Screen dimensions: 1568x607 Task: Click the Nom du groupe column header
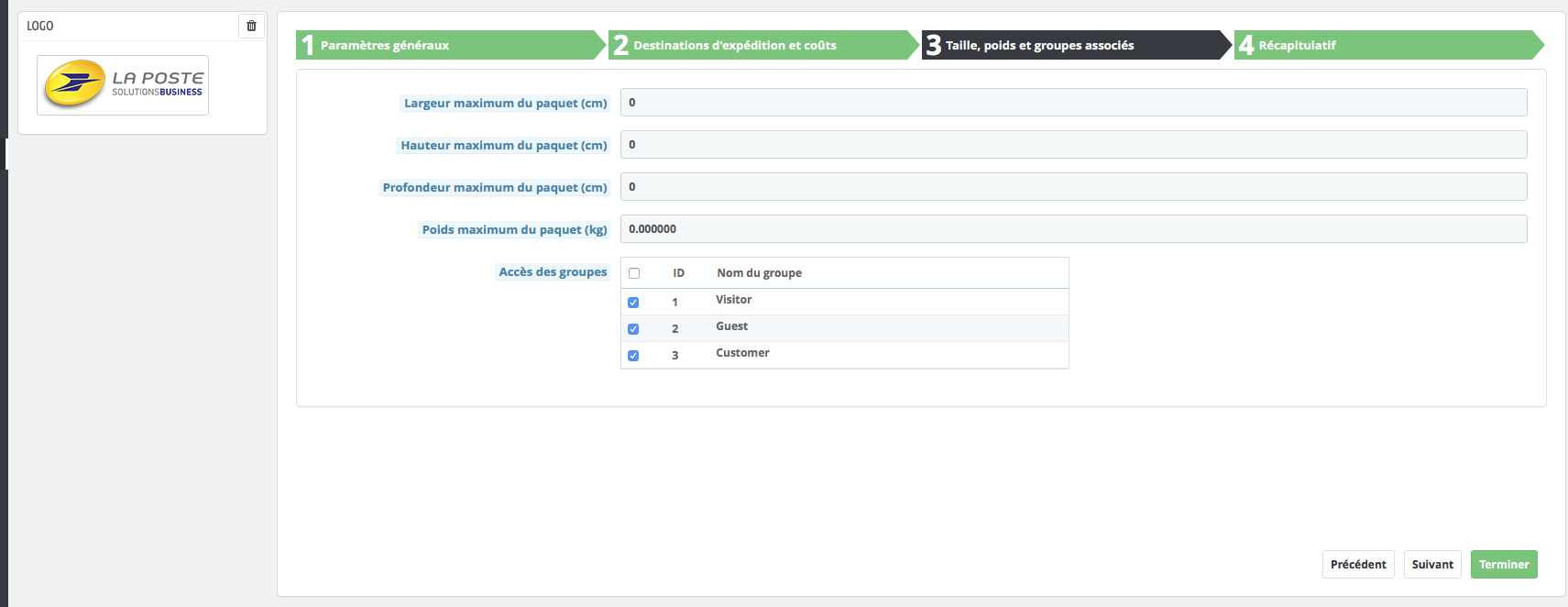(x=759, y=273)
